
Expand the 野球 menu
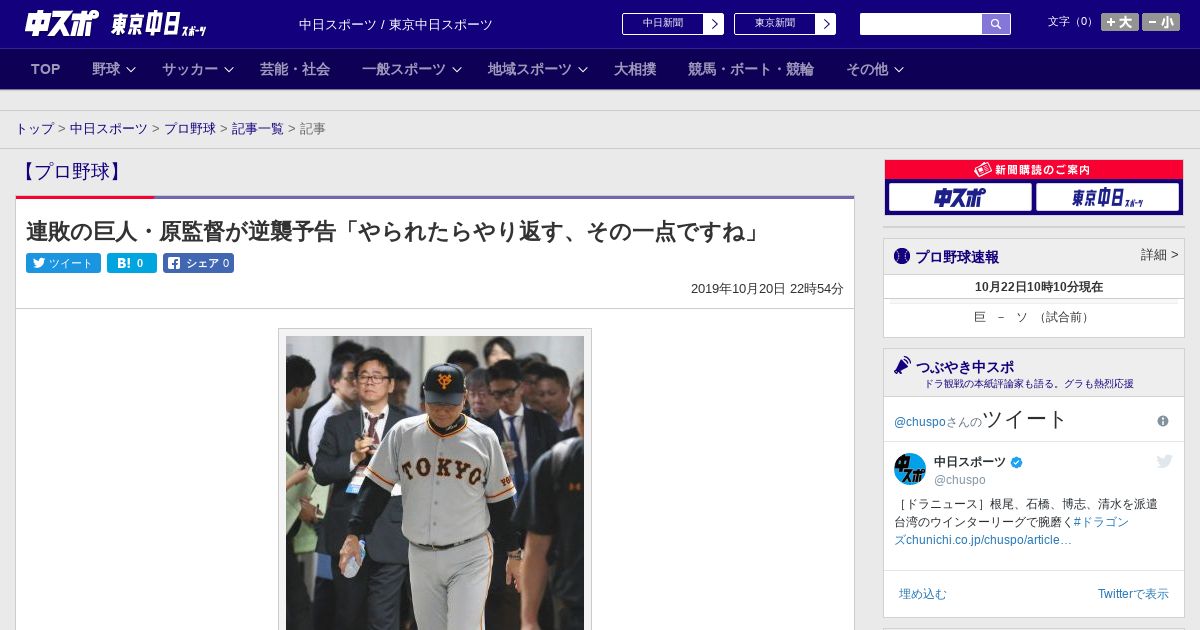click(114, 69)
